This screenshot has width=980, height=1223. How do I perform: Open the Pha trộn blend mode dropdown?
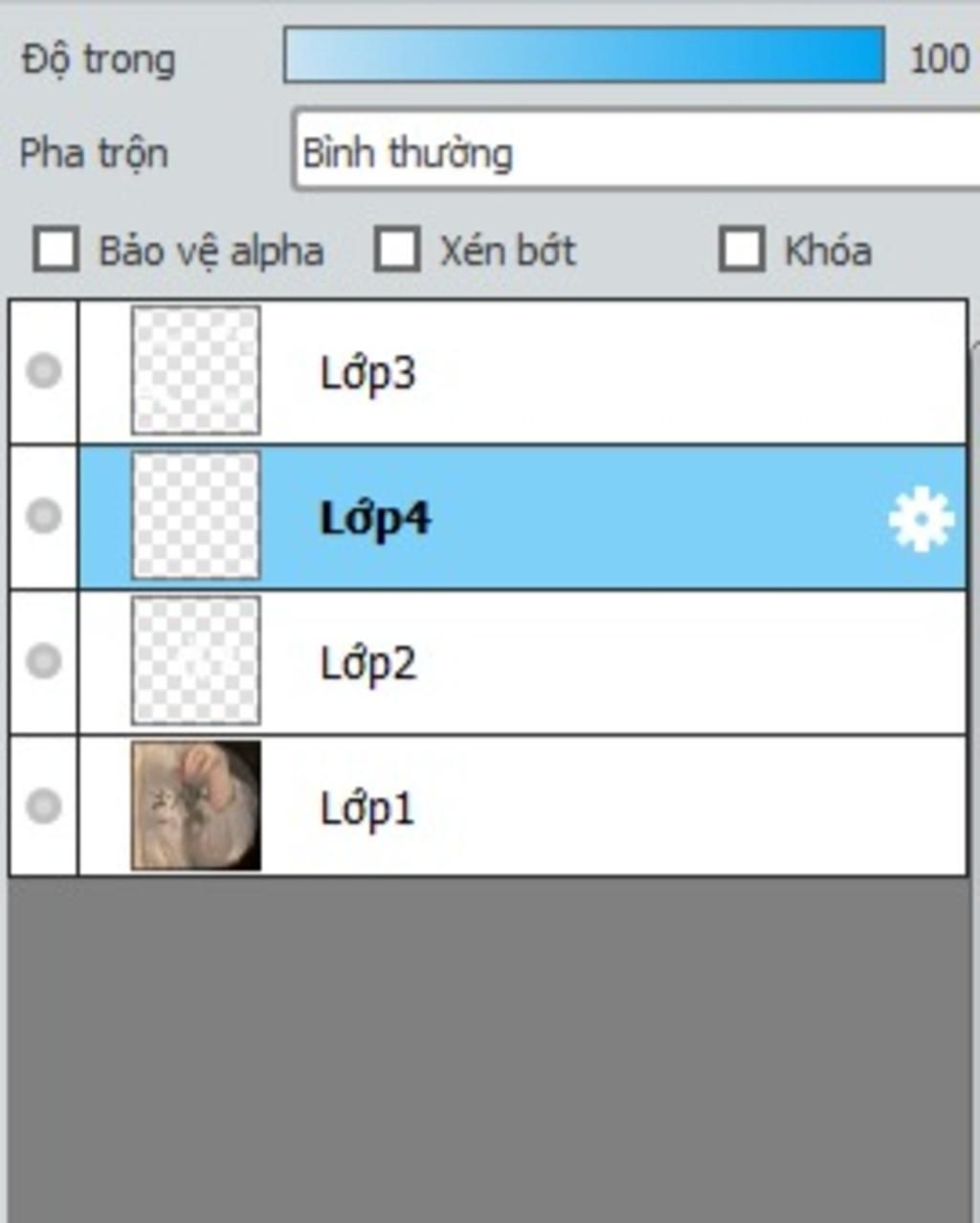tap(636, 152)
